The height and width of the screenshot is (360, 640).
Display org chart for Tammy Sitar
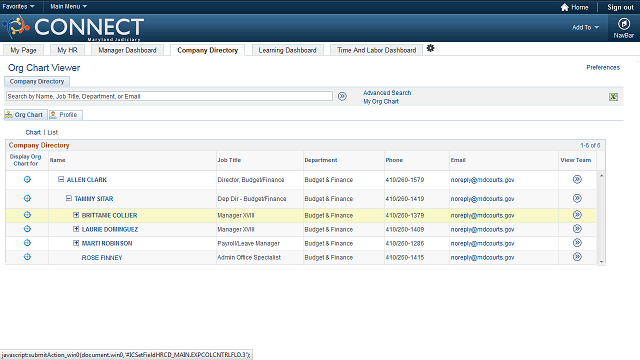27,198
